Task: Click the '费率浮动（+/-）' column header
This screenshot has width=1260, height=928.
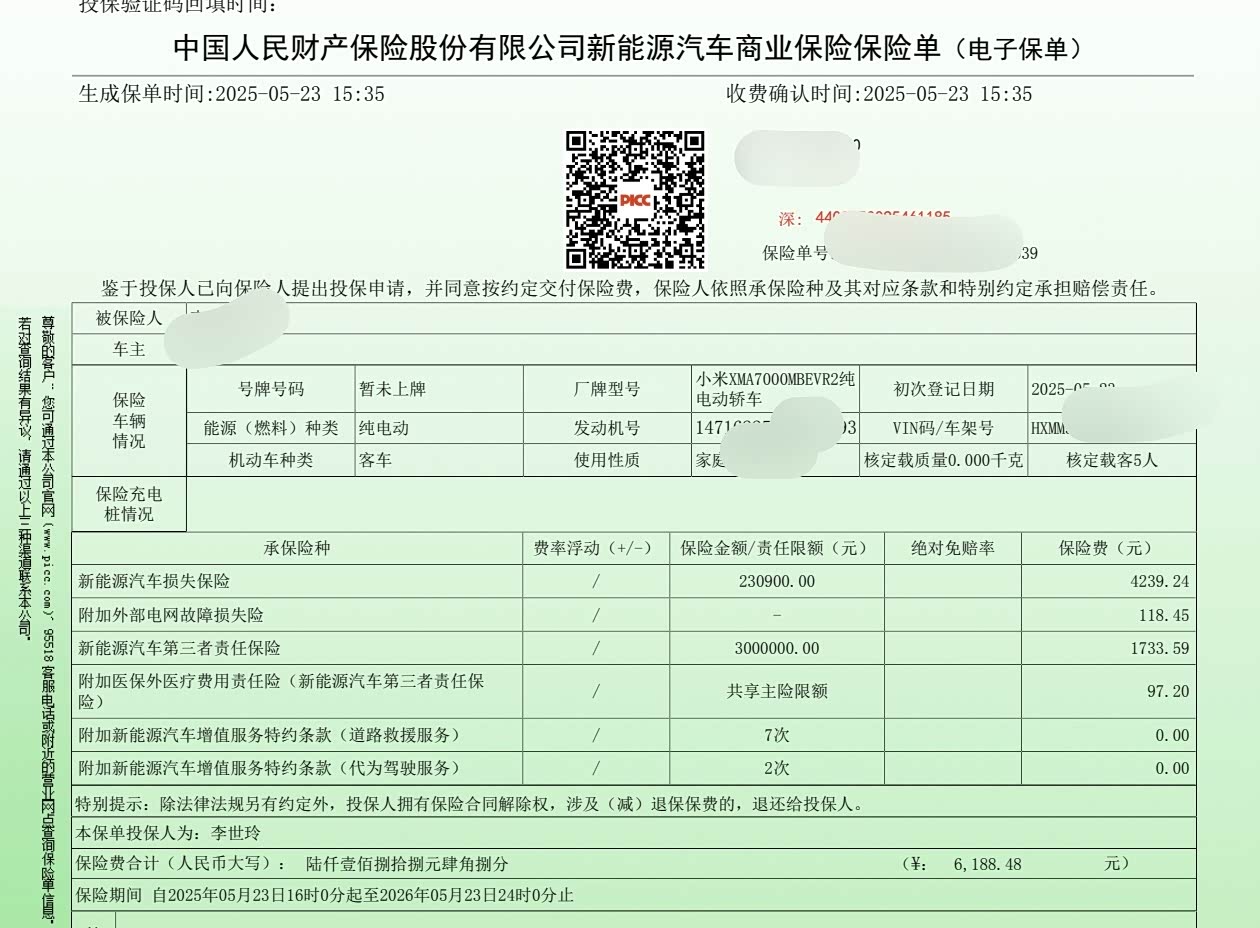Action: [596, 548]
